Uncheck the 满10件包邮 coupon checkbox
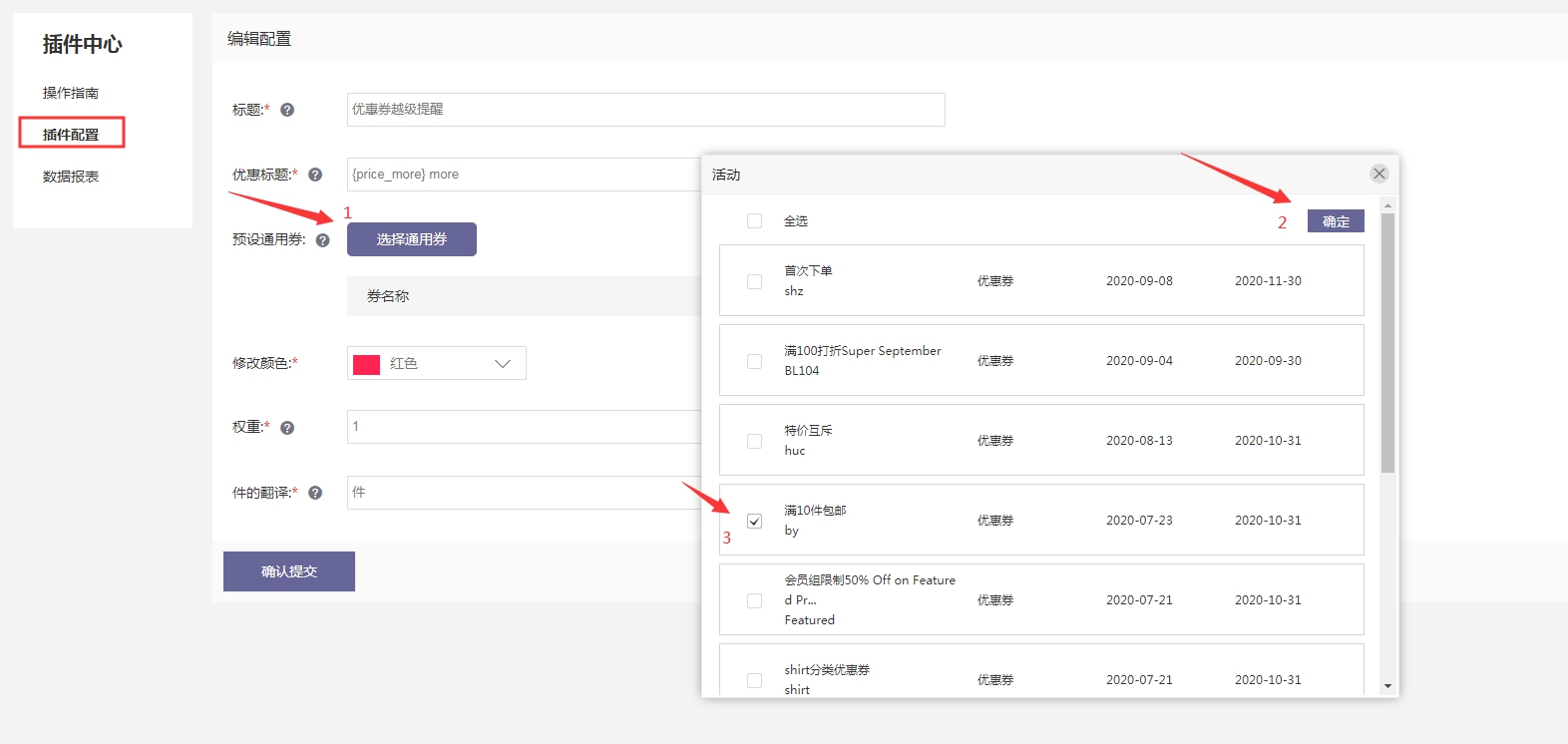1568x744 pixels. pyautogui.click(x=754, y=521)
